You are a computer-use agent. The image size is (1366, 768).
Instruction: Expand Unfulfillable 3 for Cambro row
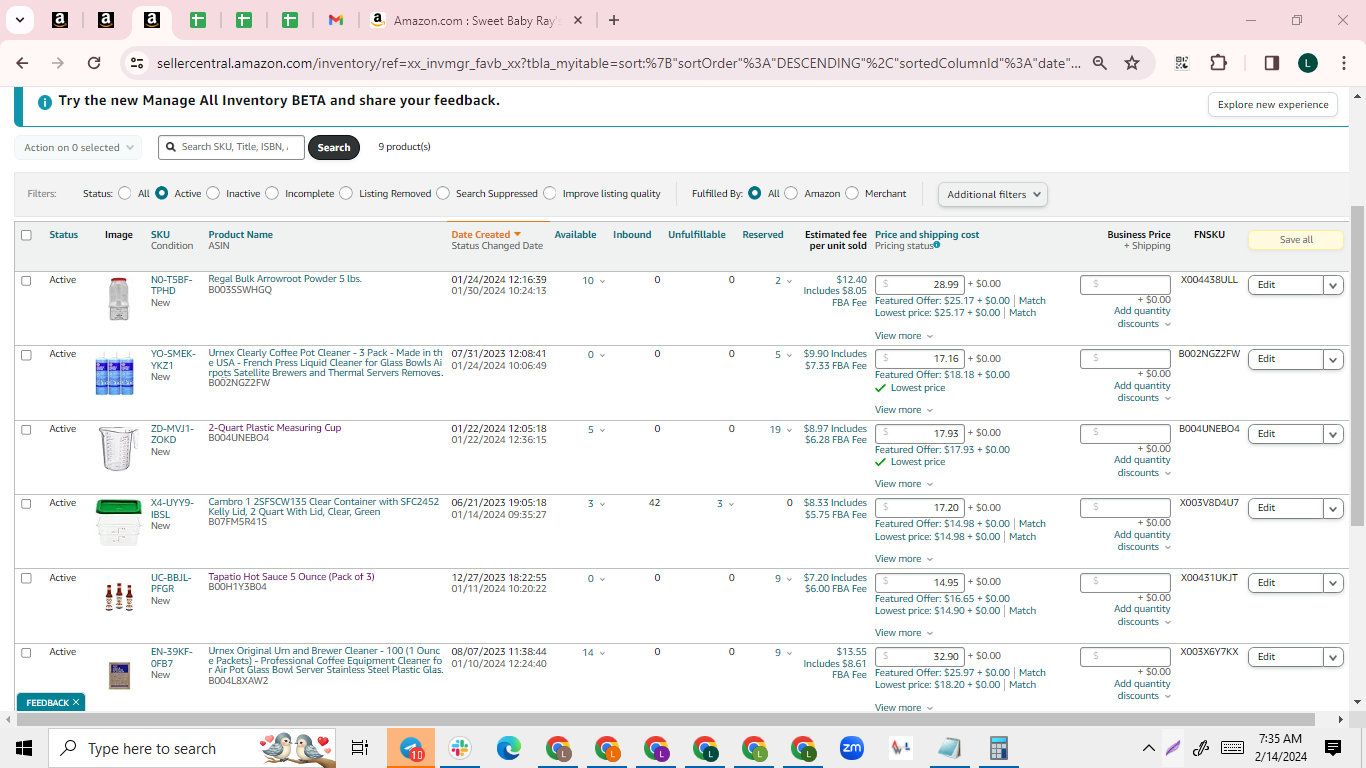pos(725,503)
